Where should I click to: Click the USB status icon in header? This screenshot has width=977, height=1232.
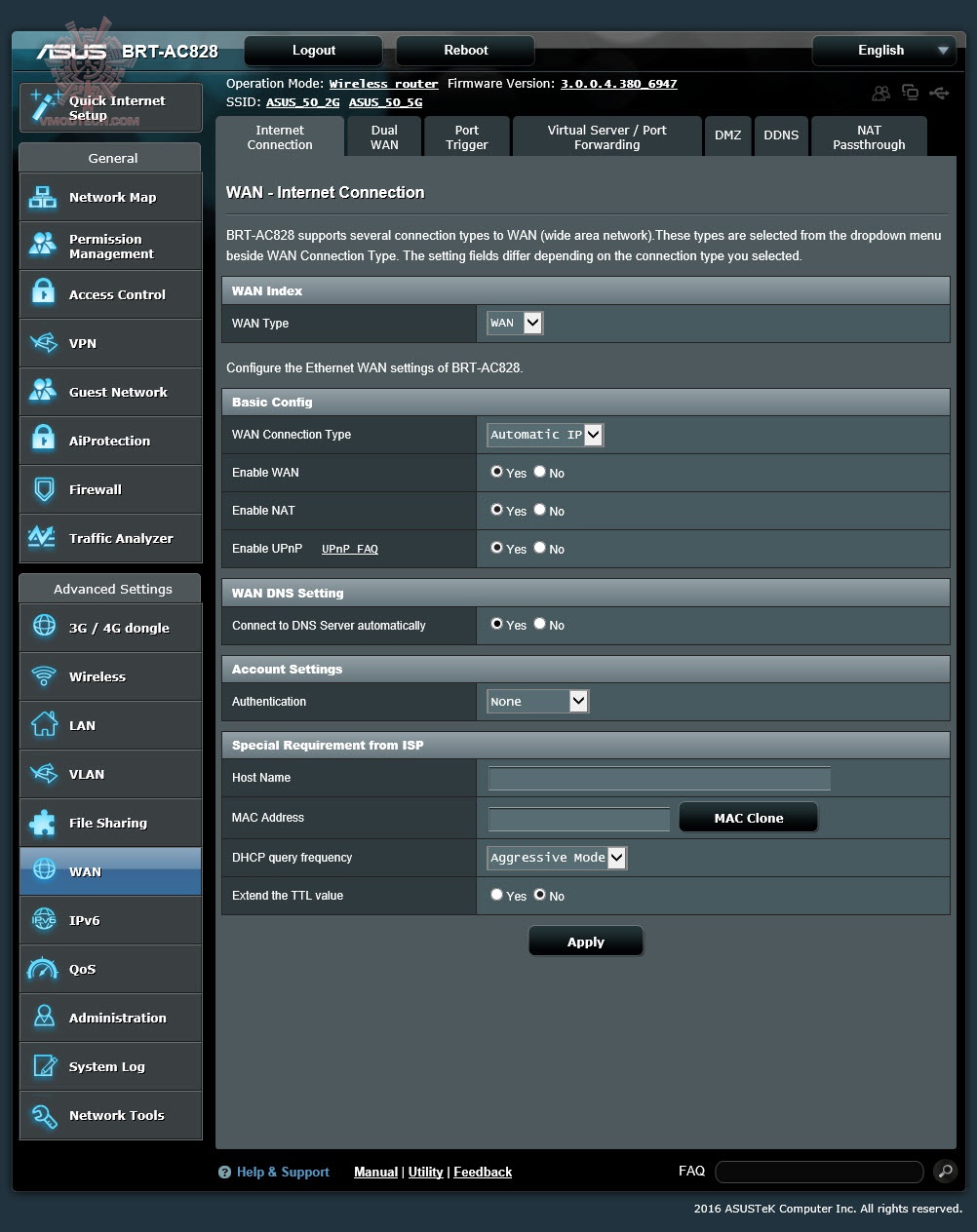point(939,93)
